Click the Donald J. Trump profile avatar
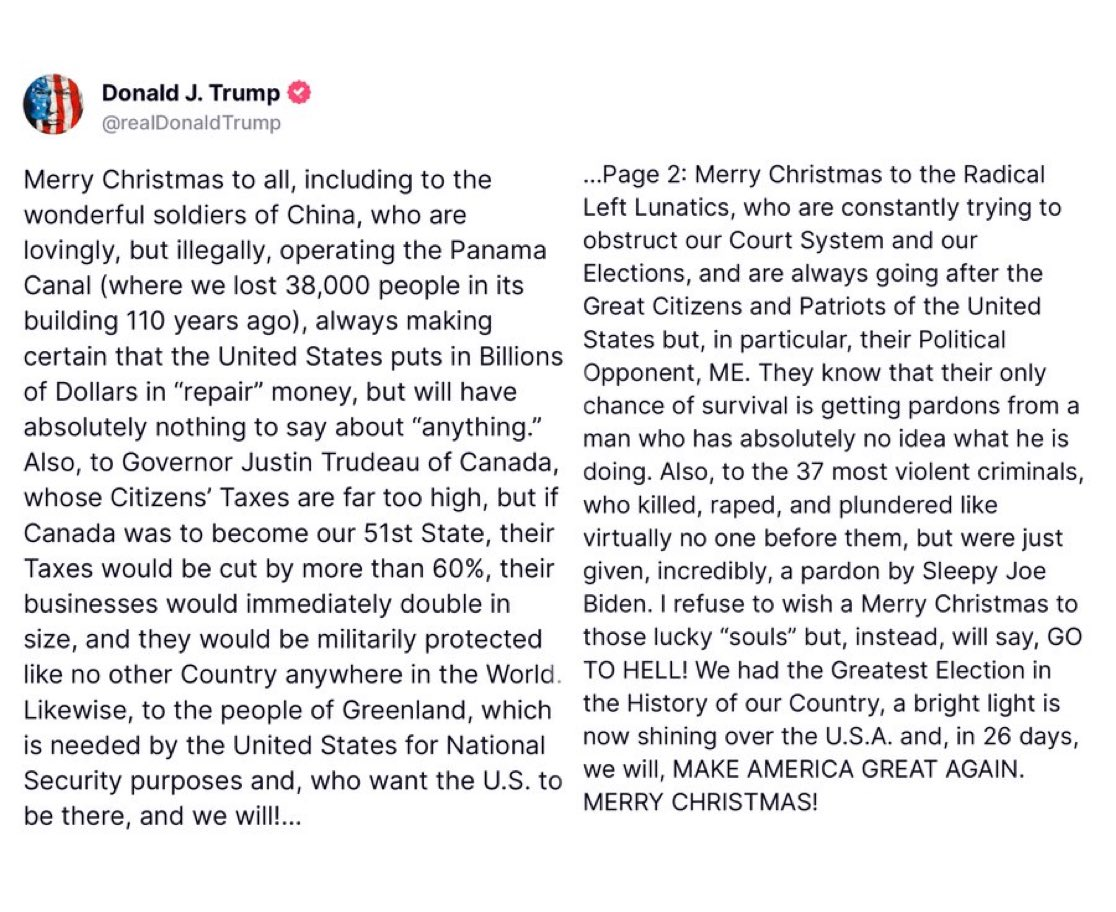 53,103
